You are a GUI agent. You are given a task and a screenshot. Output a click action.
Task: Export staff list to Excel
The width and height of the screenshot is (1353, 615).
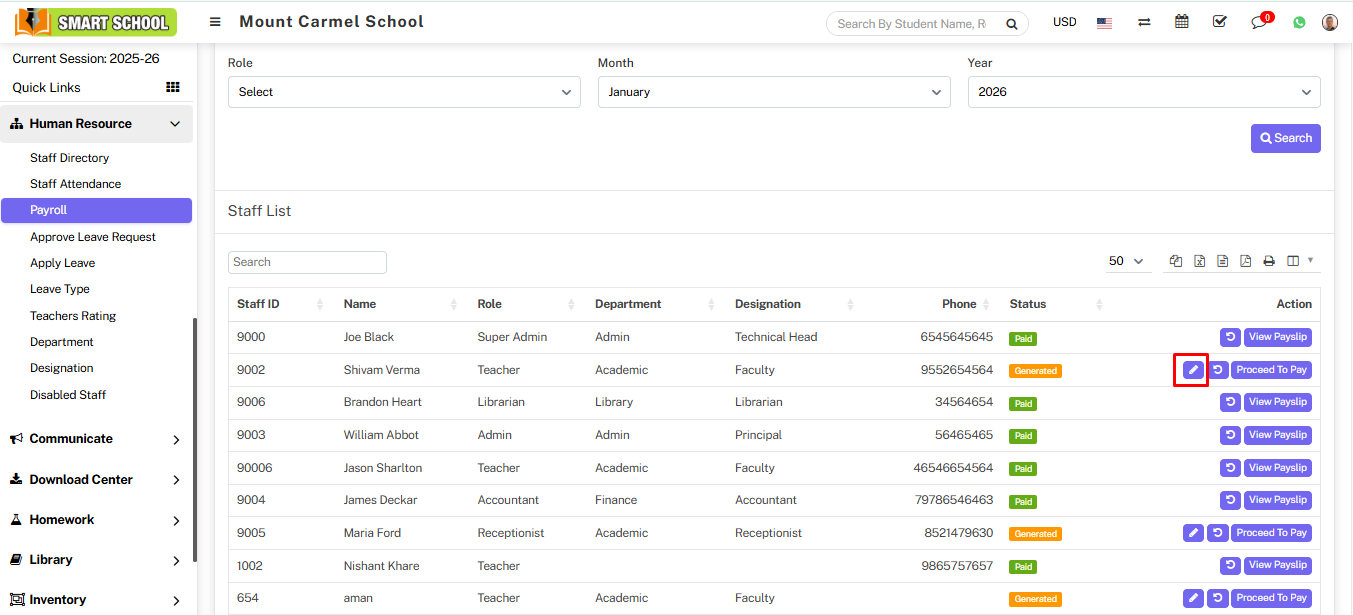1199,261
